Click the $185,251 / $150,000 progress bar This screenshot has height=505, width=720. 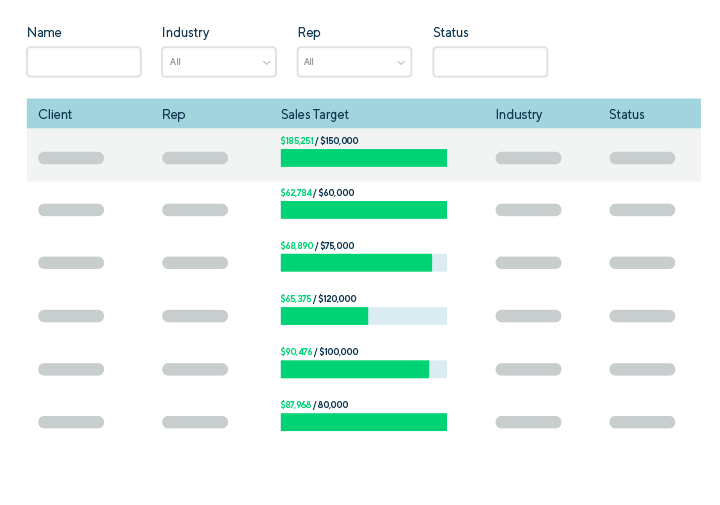point(363,158)
